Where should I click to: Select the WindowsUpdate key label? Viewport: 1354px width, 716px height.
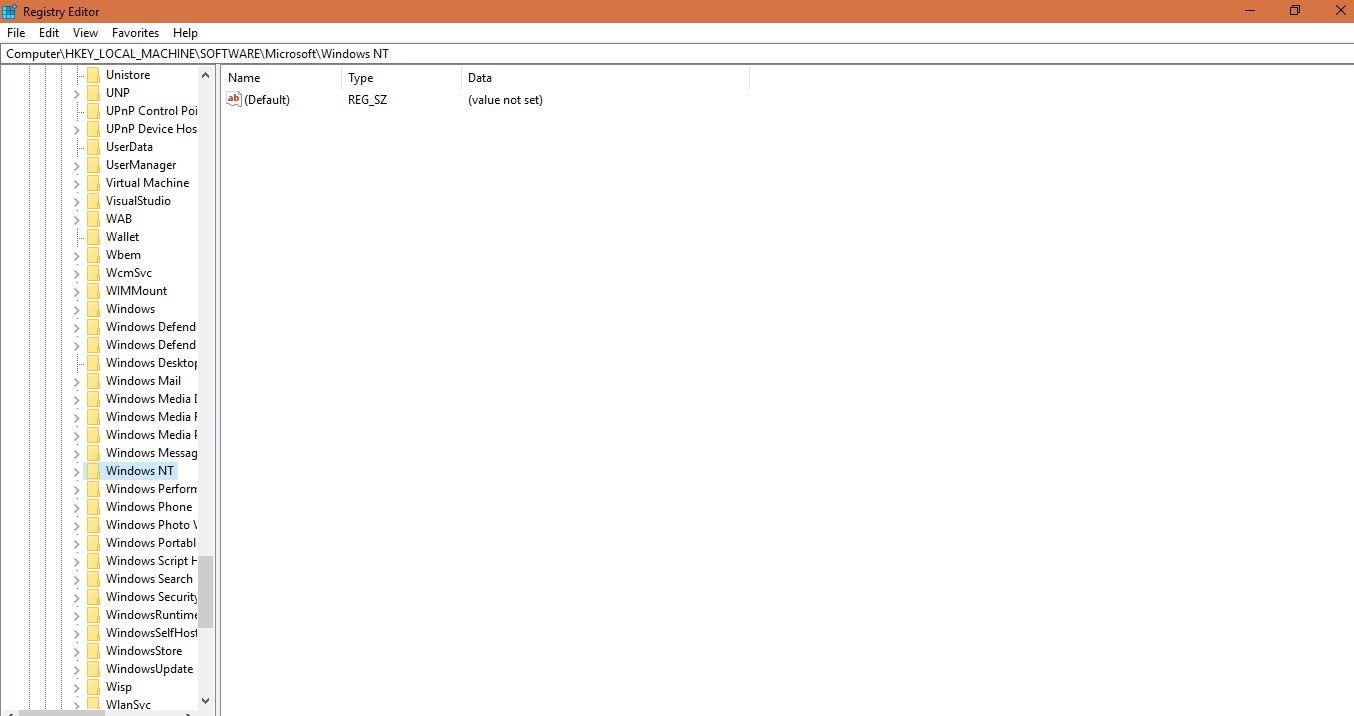[149, 669]
